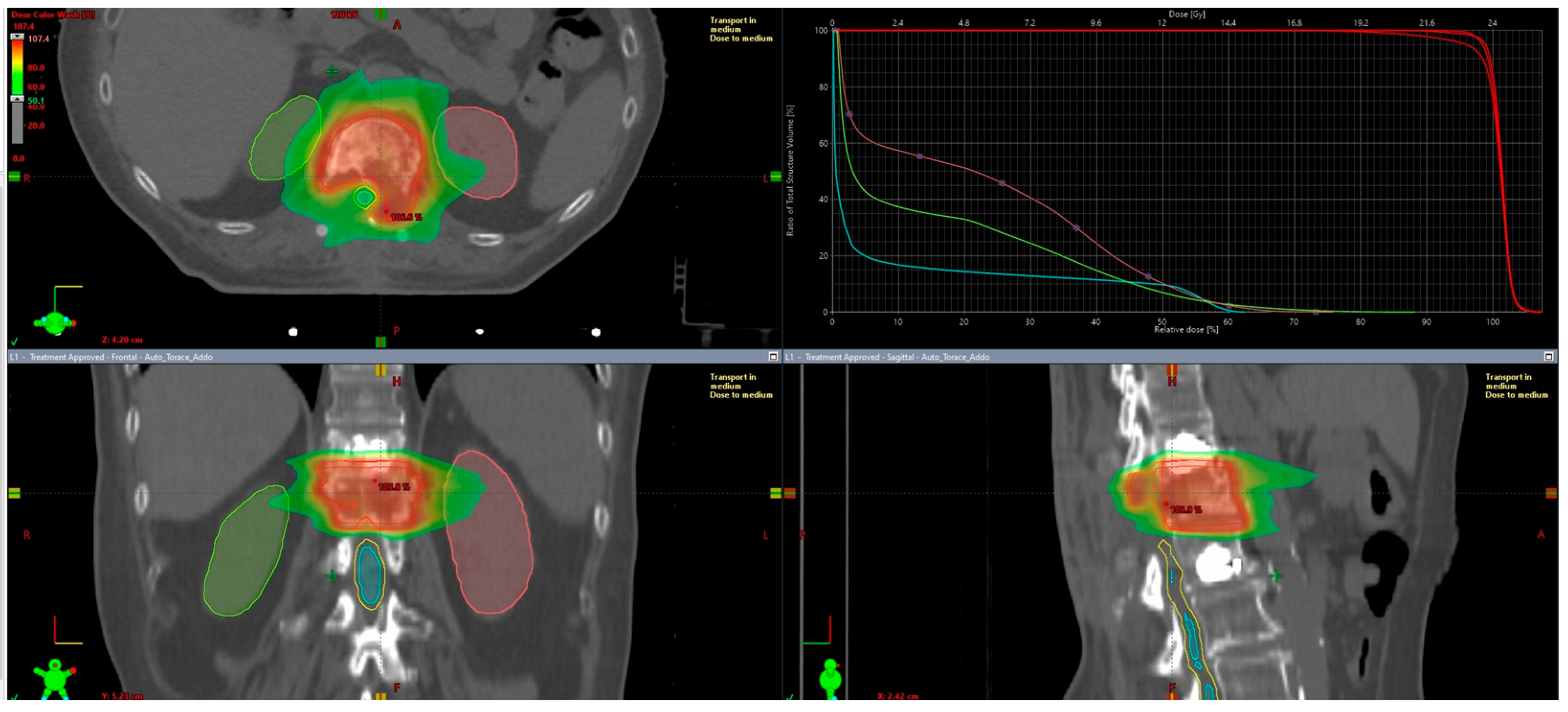
Task: Click the upper dose color wash down-arrow handle
Action: [x=18, y=37]
